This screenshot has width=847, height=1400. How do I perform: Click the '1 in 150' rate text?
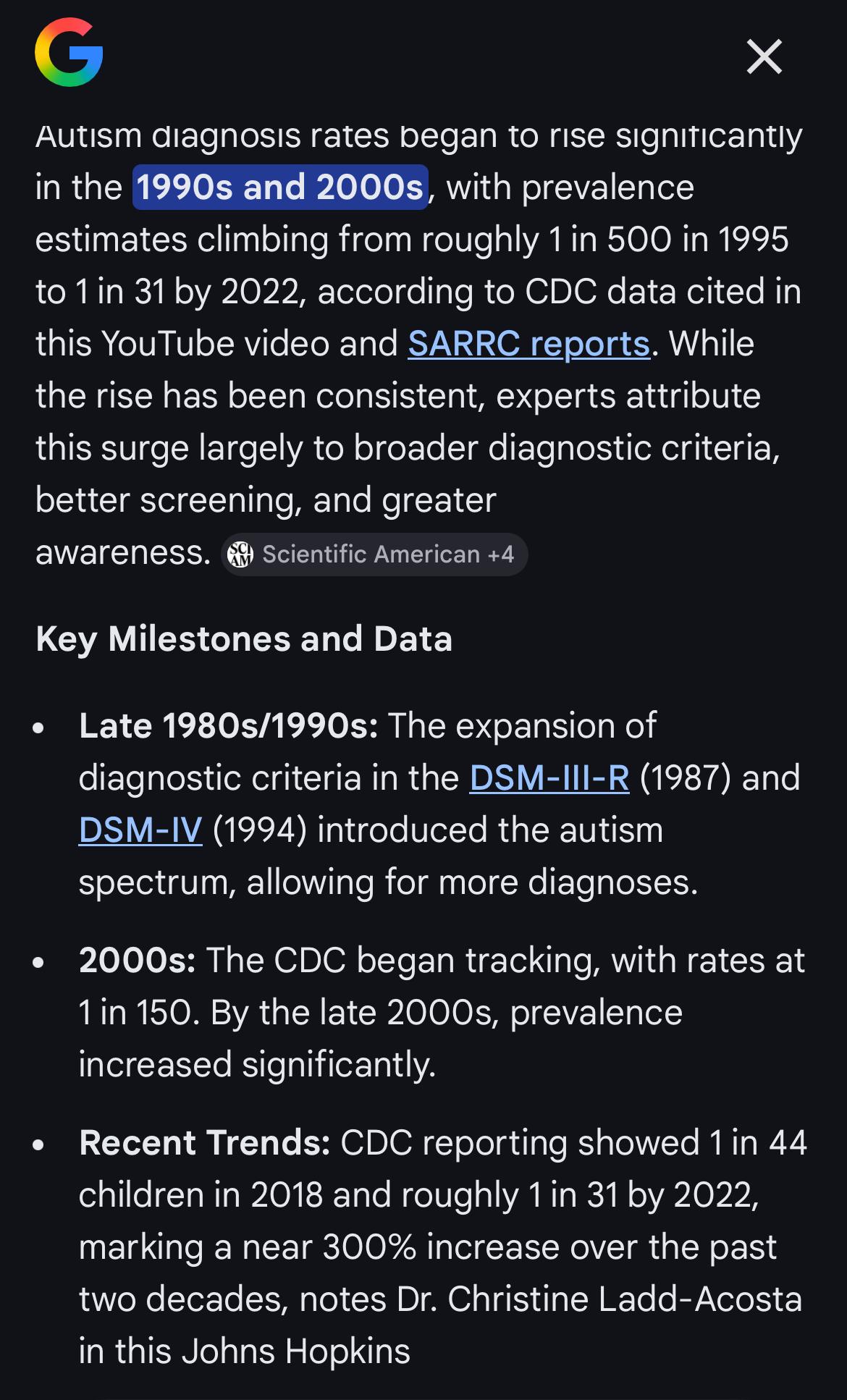tap(138, 1013)
